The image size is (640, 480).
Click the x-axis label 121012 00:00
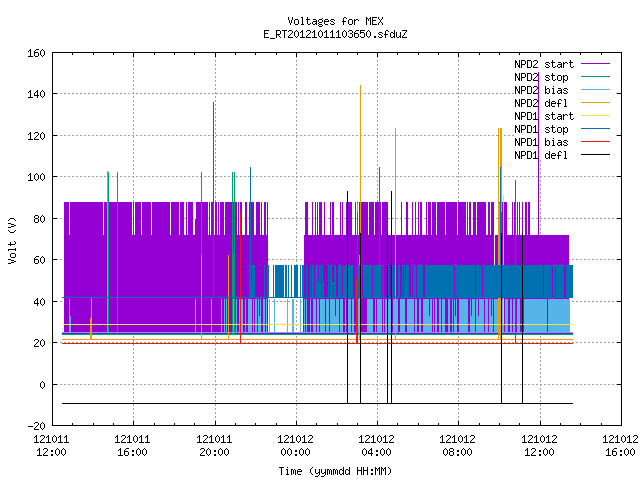pyautogui.click(x=295, y=446)
